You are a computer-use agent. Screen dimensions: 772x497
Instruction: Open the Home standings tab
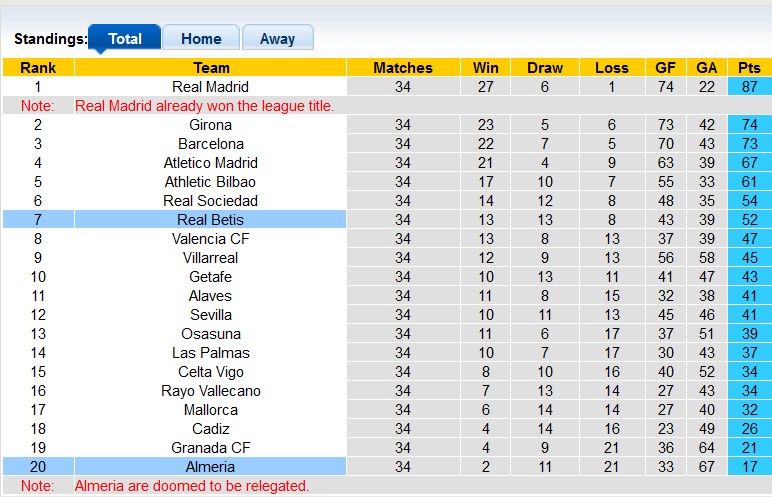tap(201, 39)
